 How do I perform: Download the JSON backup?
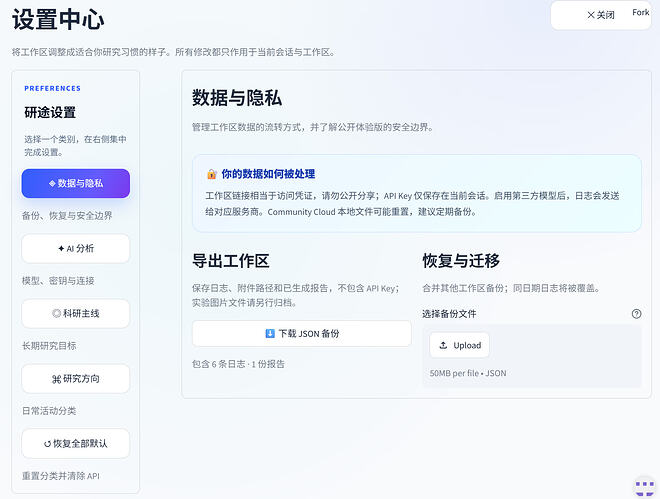pos(302,334)
